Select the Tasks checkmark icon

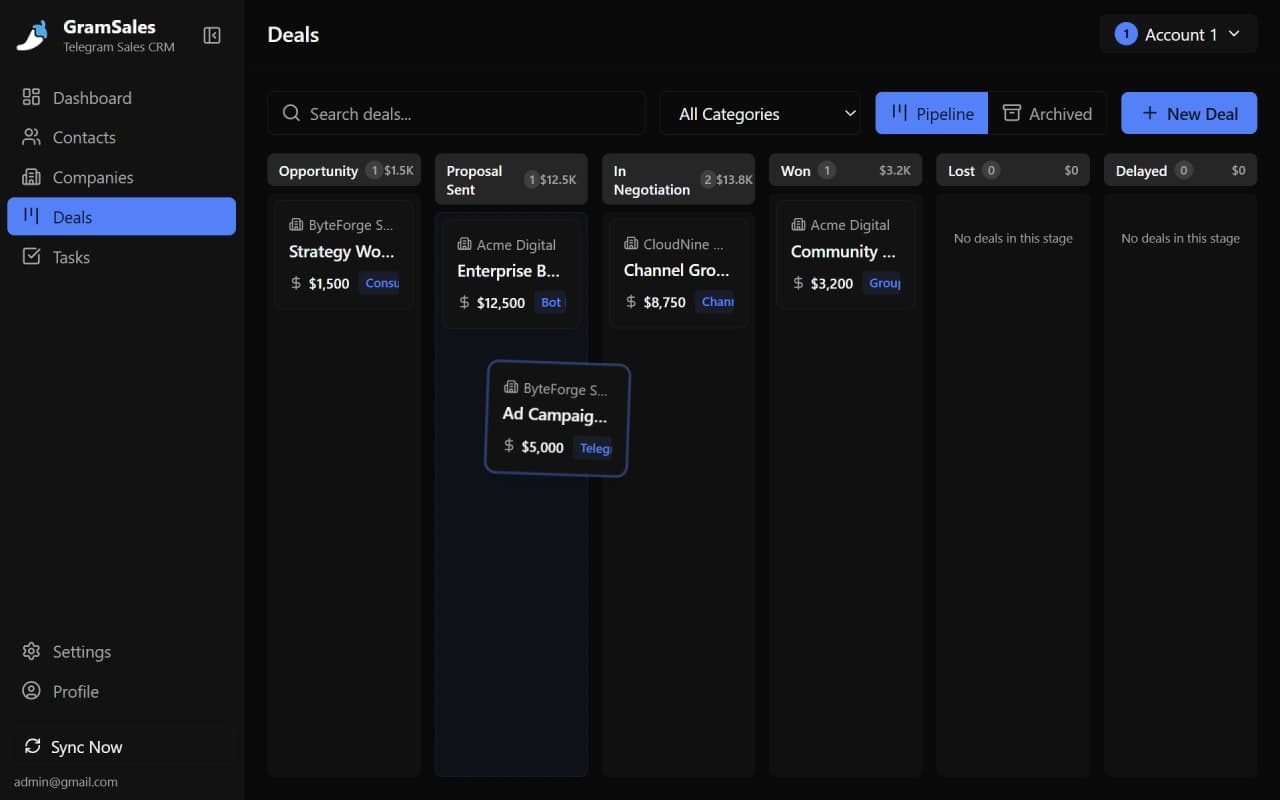32,257
